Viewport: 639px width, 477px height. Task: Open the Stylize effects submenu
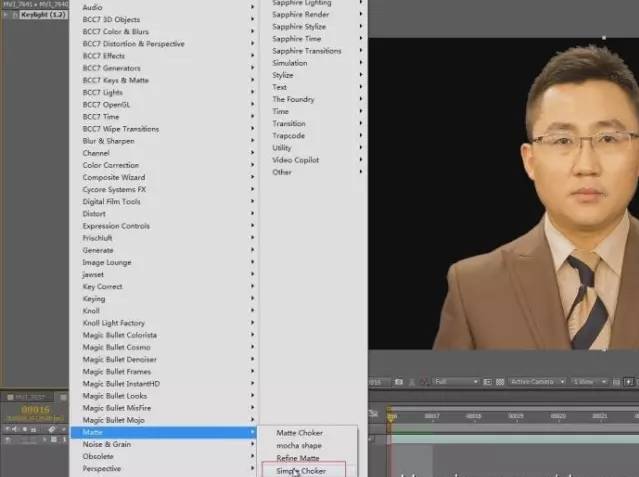point(314,75)
